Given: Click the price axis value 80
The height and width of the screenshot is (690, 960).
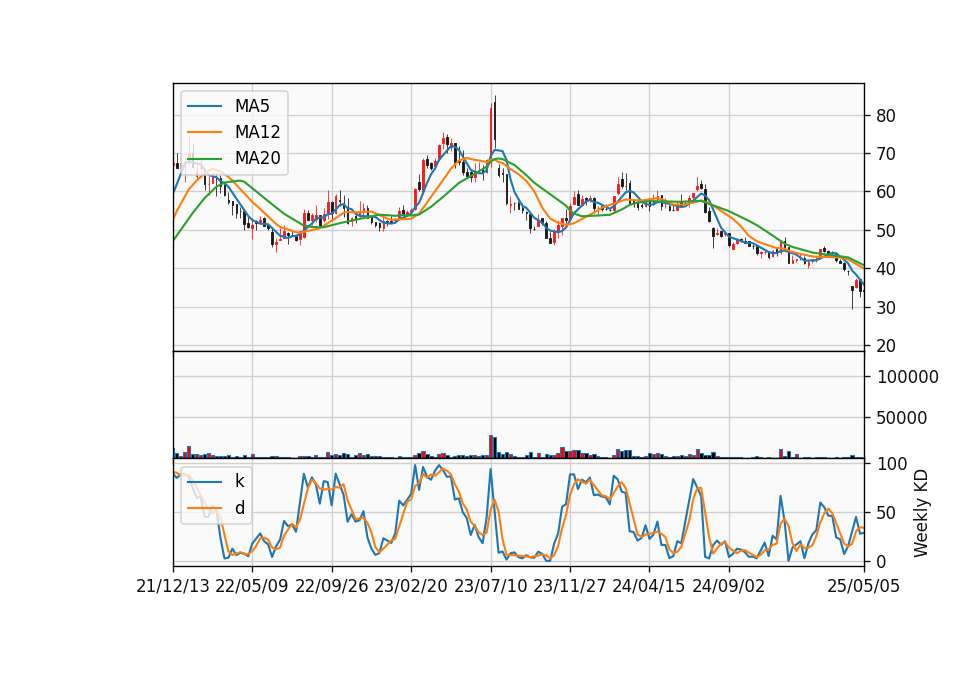Looking at the screenshot, I should (886, 116).
